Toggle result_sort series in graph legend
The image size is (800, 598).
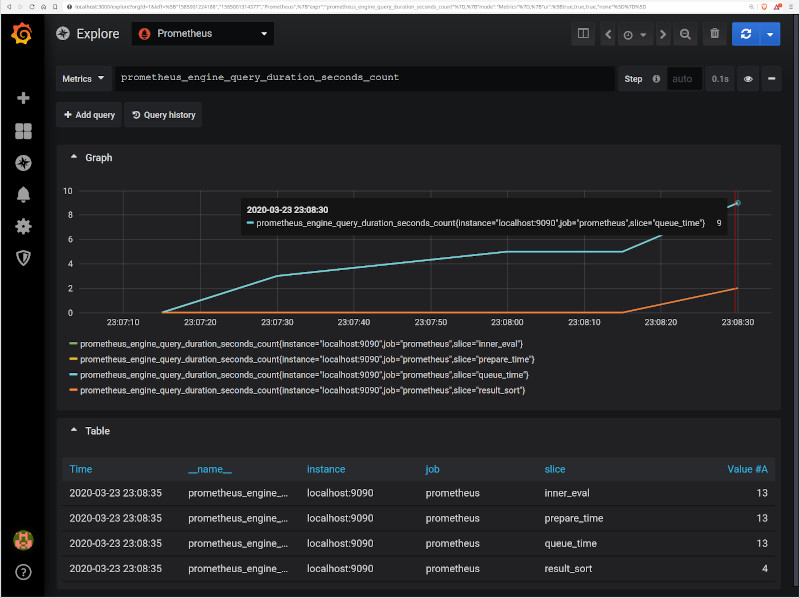click(x=302, y=389)
